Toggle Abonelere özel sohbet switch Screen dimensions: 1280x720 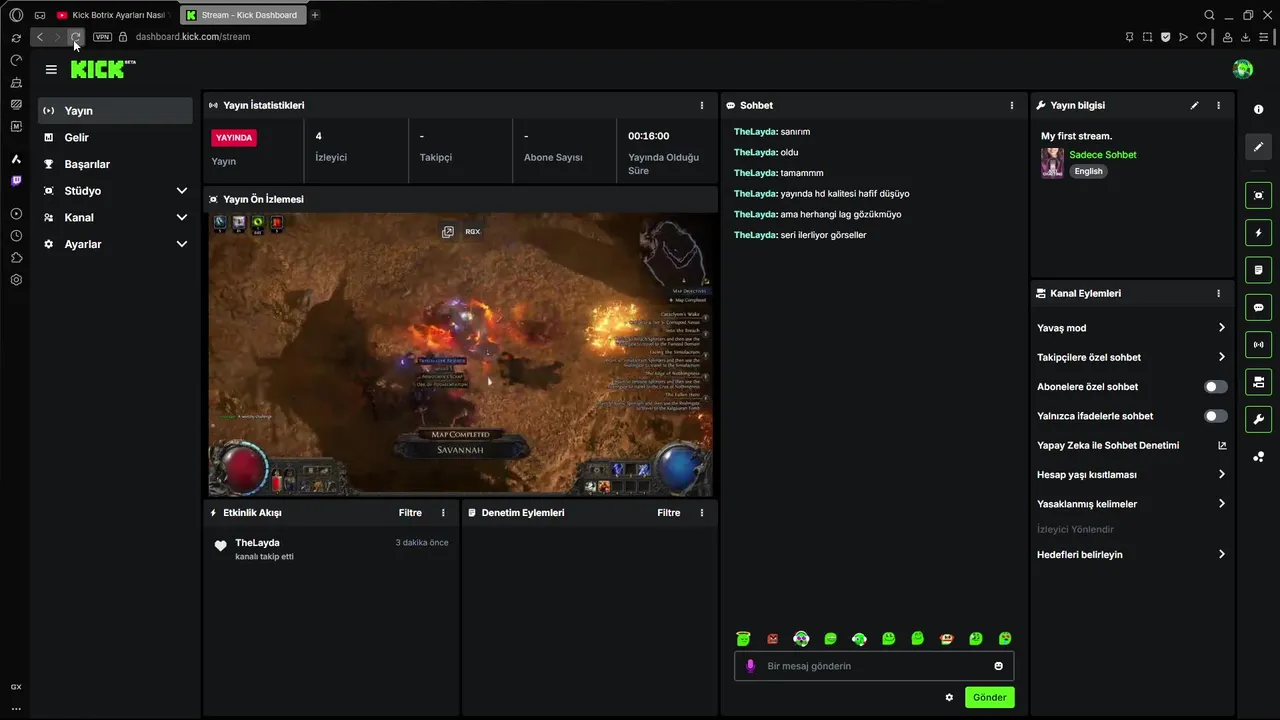point(1215,387)
